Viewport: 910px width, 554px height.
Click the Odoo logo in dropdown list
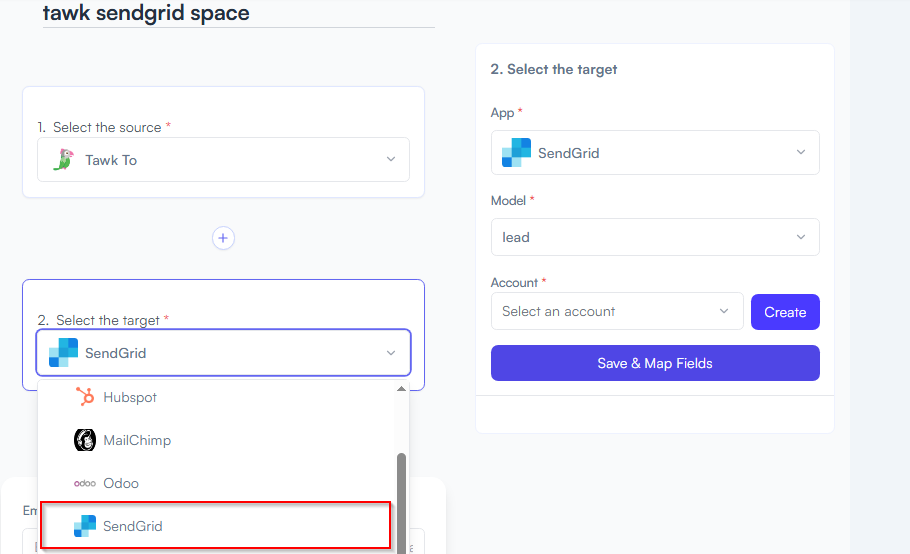(x=85, y=483)
